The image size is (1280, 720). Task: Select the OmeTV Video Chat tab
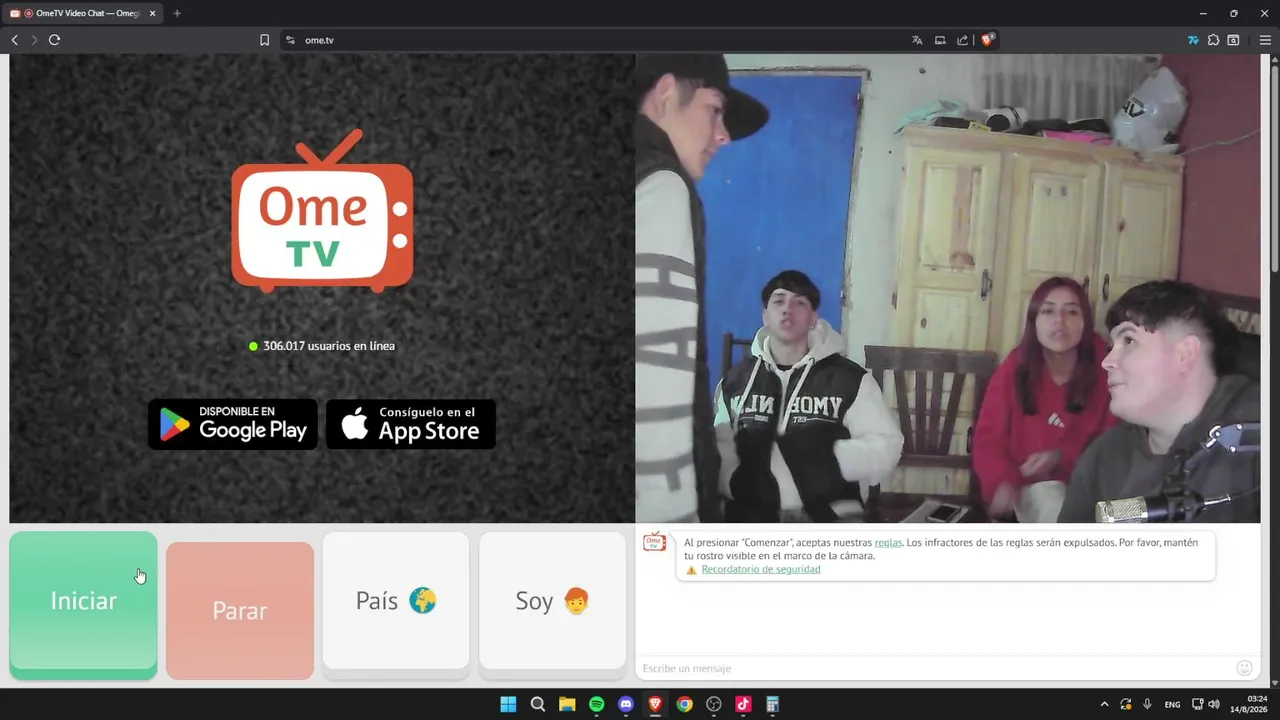[84, 13]
